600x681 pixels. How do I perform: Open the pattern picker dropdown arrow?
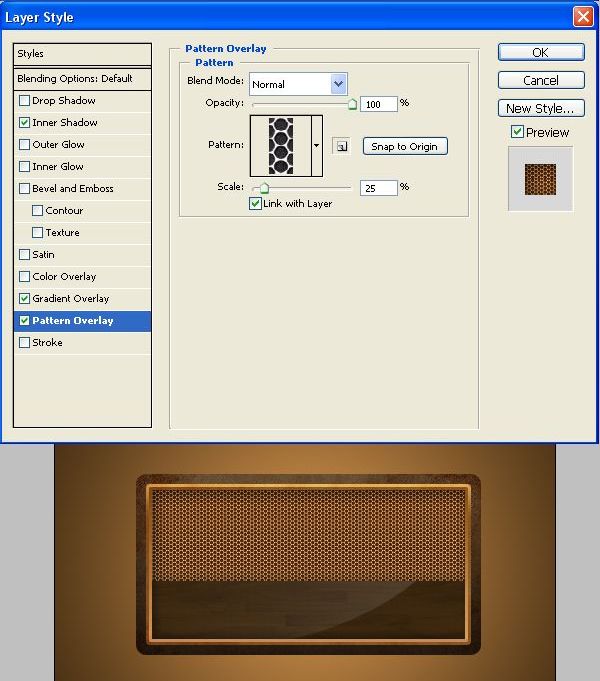point(317,146)
